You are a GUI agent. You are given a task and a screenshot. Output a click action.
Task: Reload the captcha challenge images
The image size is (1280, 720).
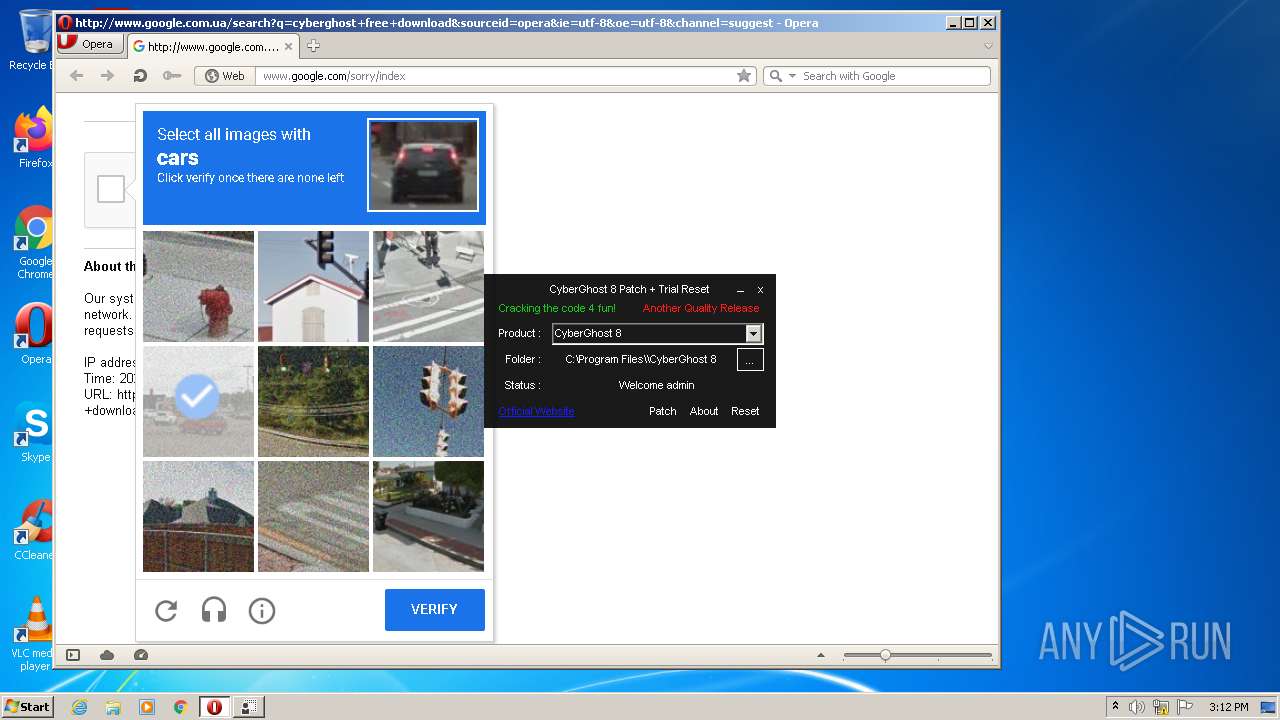click(166, 610)
